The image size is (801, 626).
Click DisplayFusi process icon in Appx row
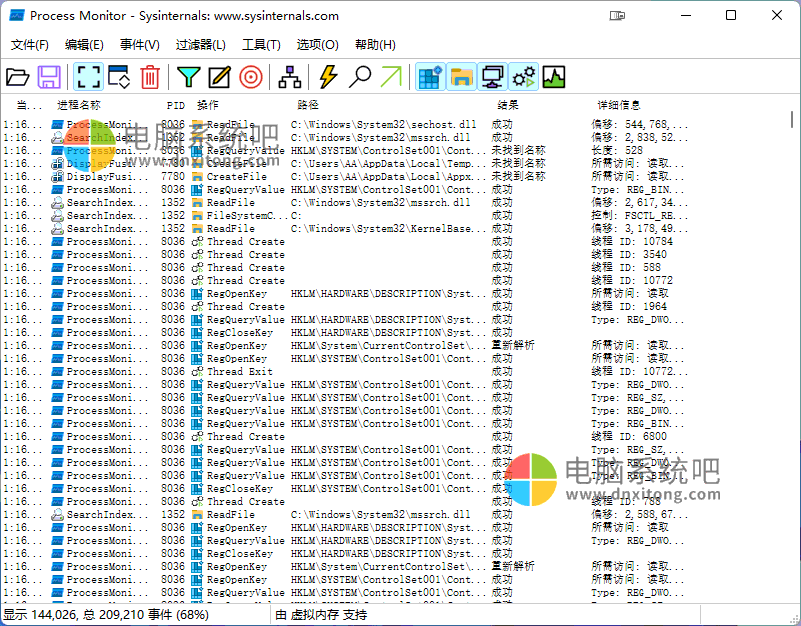tap(57, 177)
